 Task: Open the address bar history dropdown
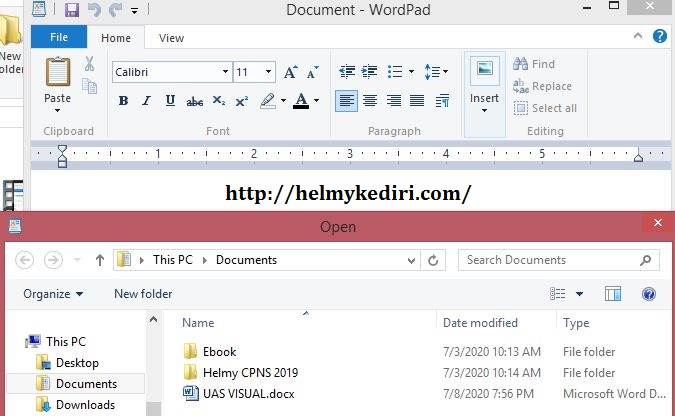[x=411, y=260]
